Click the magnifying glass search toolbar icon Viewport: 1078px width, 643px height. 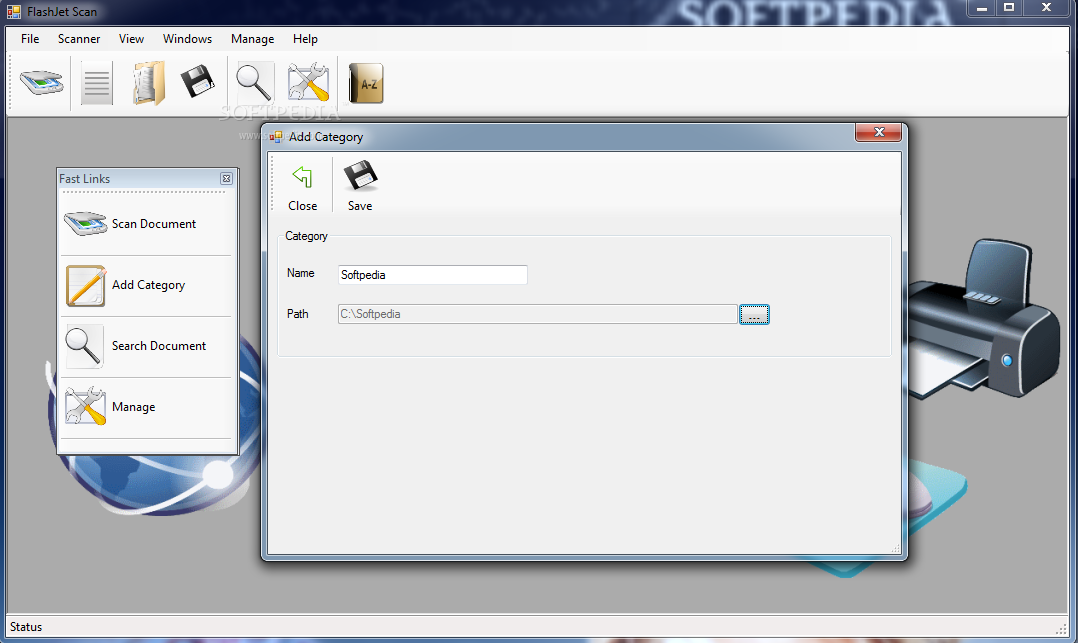[254, 83]
